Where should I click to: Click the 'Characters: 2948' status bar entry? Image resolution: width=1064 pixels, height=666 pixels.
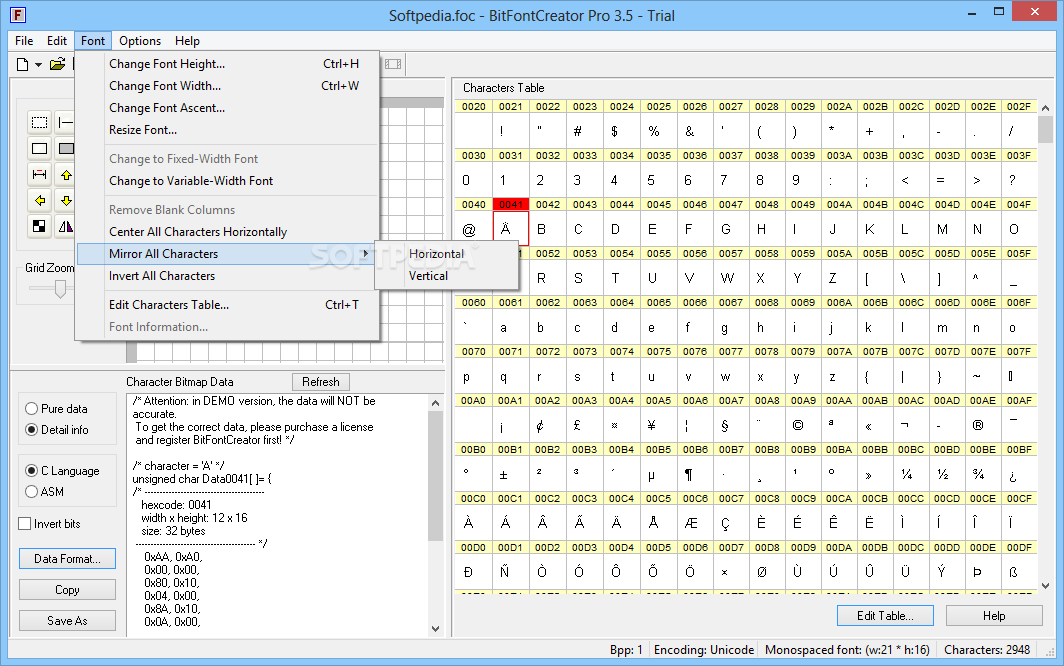point(987,650)
